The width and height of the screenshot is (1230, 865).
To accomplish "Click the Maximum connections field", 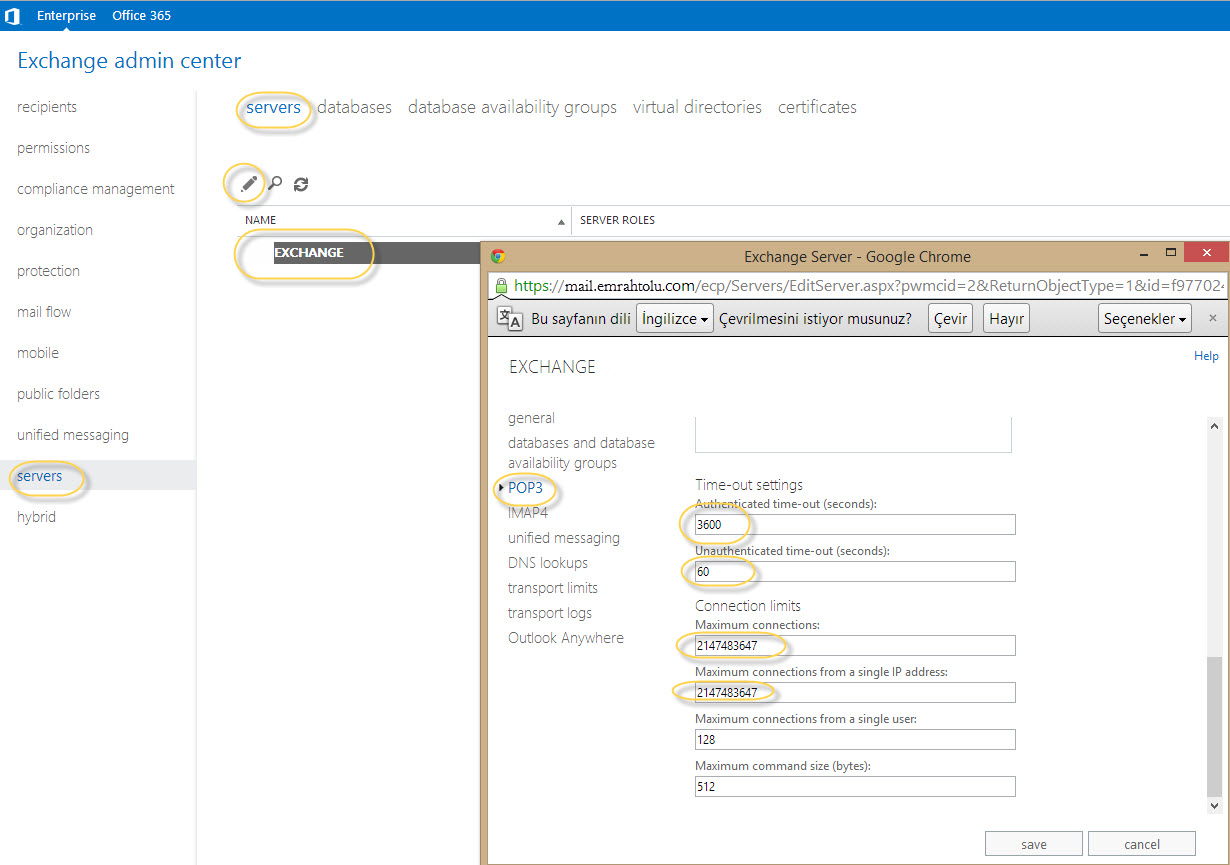I will tap(855, 645).
